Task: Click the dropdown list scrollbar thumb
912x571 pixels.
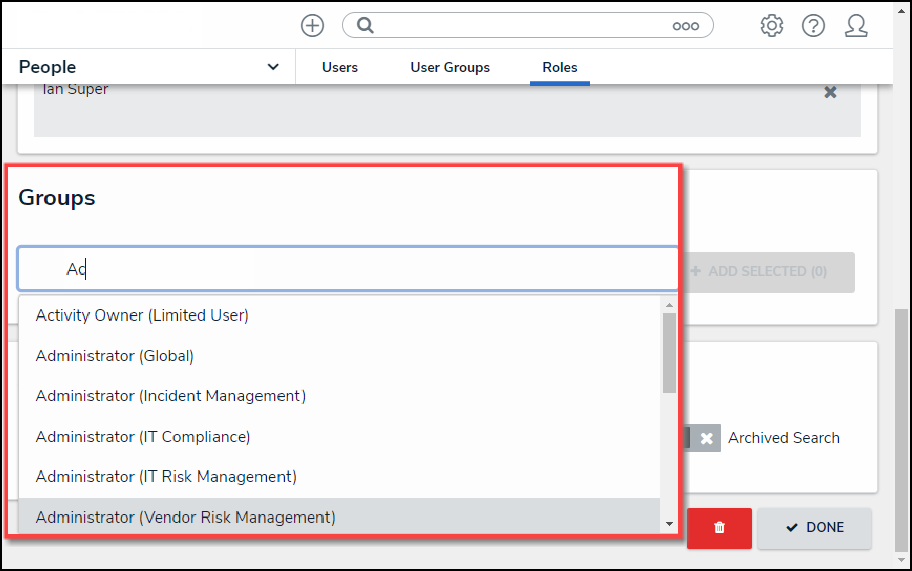Action: 669,352
